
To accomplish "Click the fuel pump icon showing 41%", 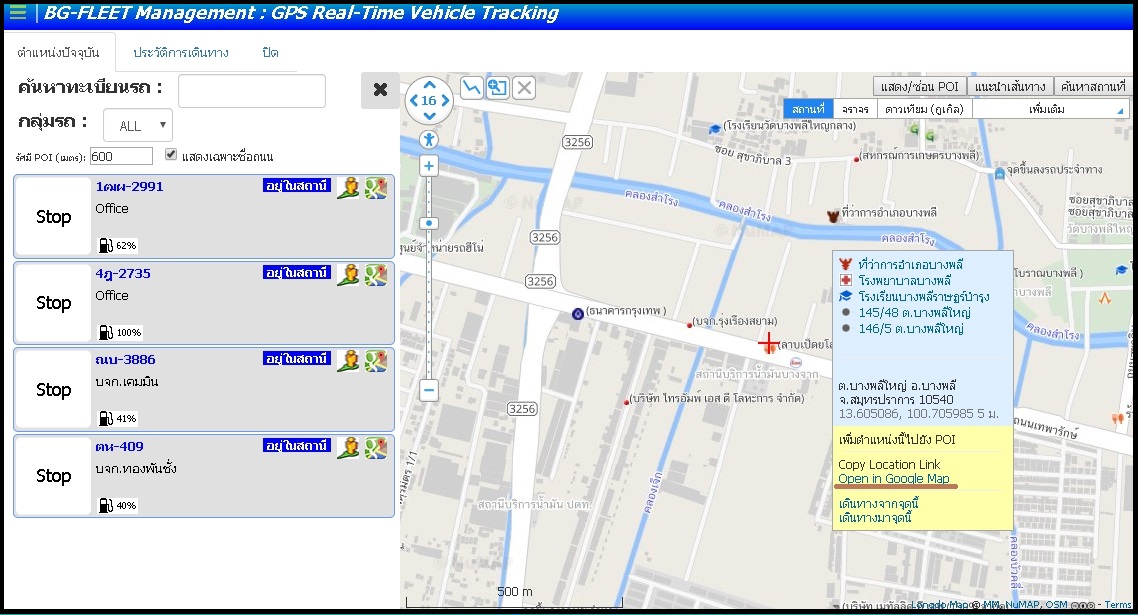I will pos(105,418).
